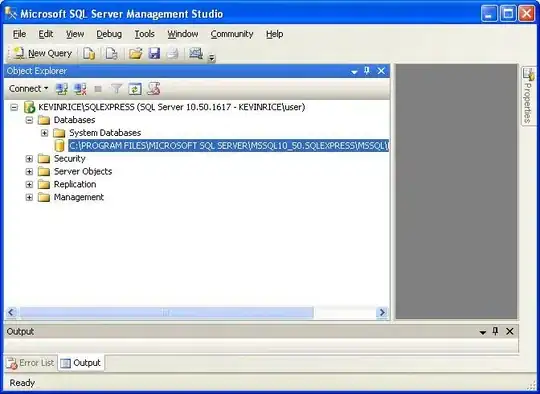Open the File menu
Screen dimensions: 540x394
[19, 34]
